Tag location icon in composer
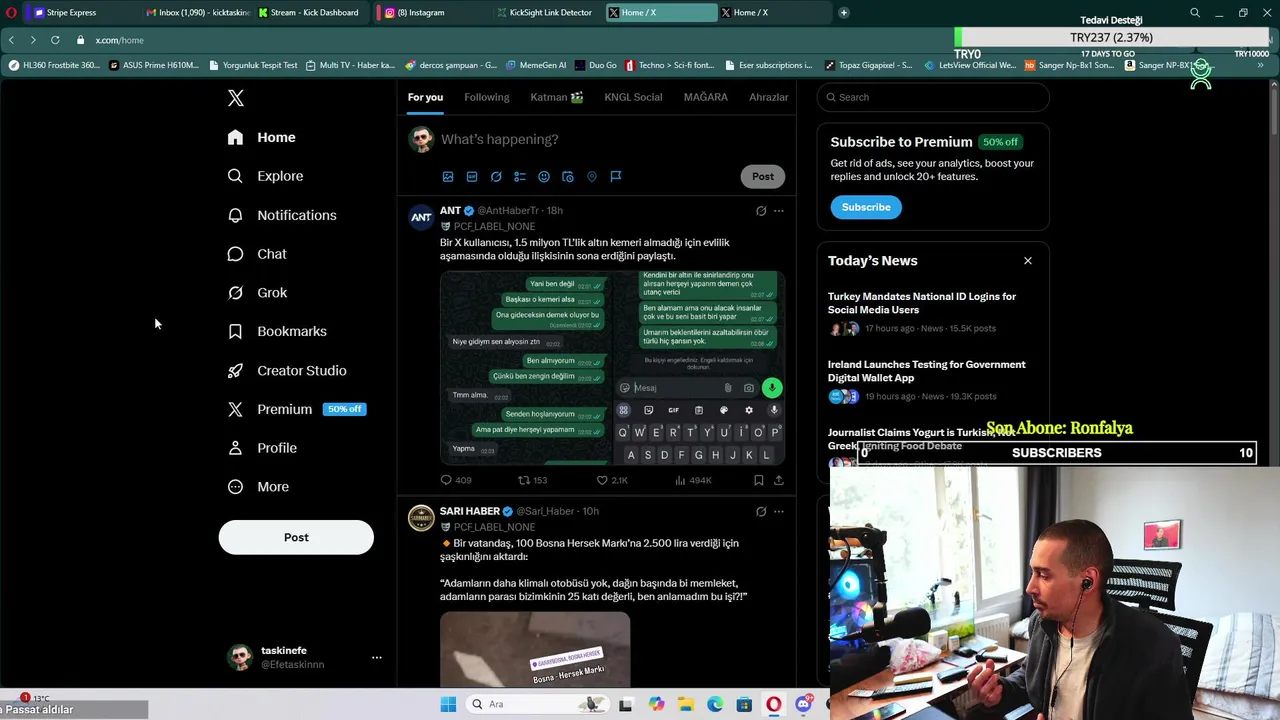The width and height of the screenshot is (1280, 720). point(592,177)
